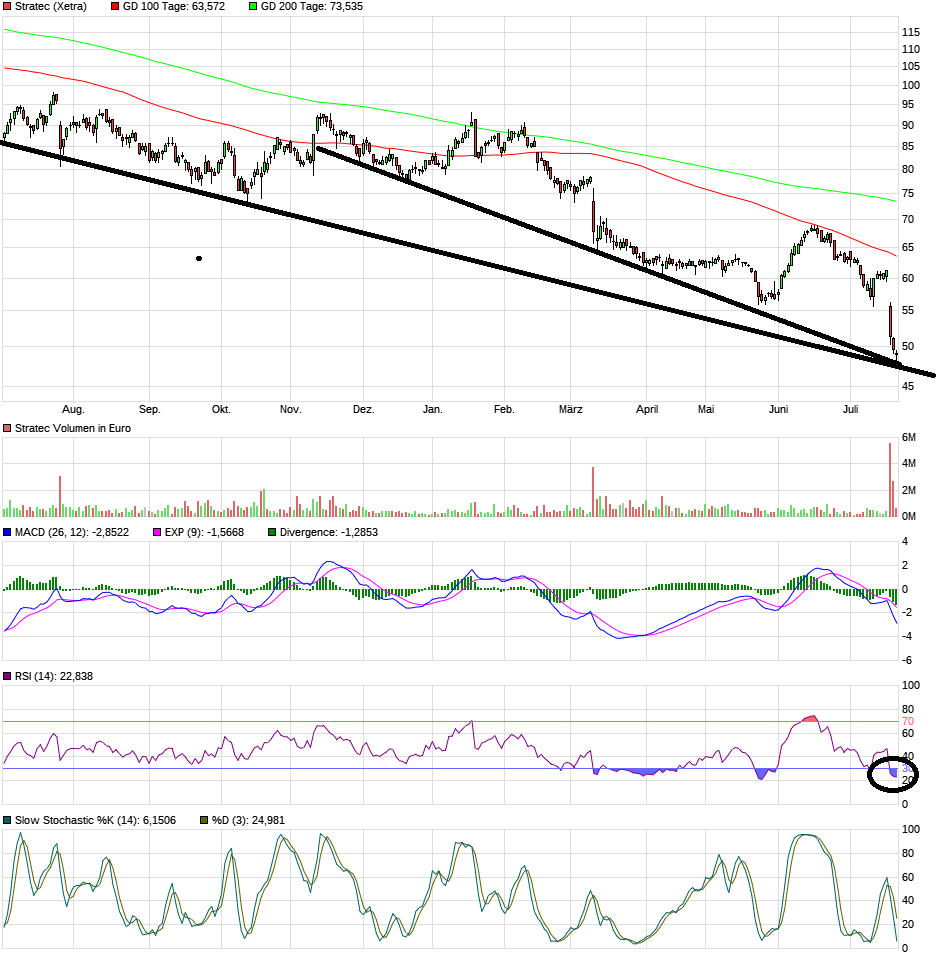Image resolution: width=940 pixels, height=958 pixels.
Task: Click the 'GD 200 Tage: 73,535' label
Action: (x=312, y=7)
